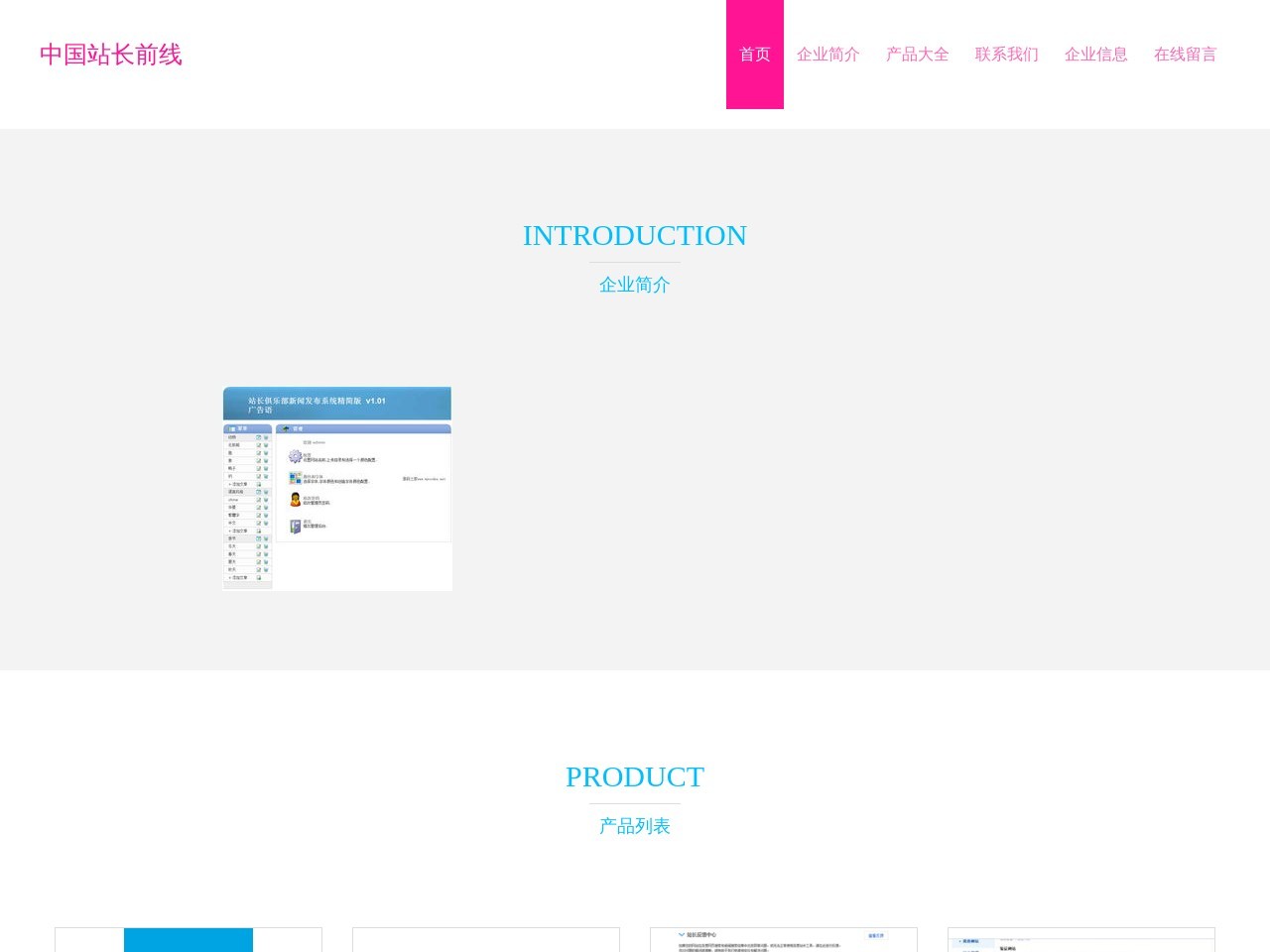Click the exit door icon in intro screenshot
The width and height of the screenshot is (1270, 952).
(x=295, y=526)
